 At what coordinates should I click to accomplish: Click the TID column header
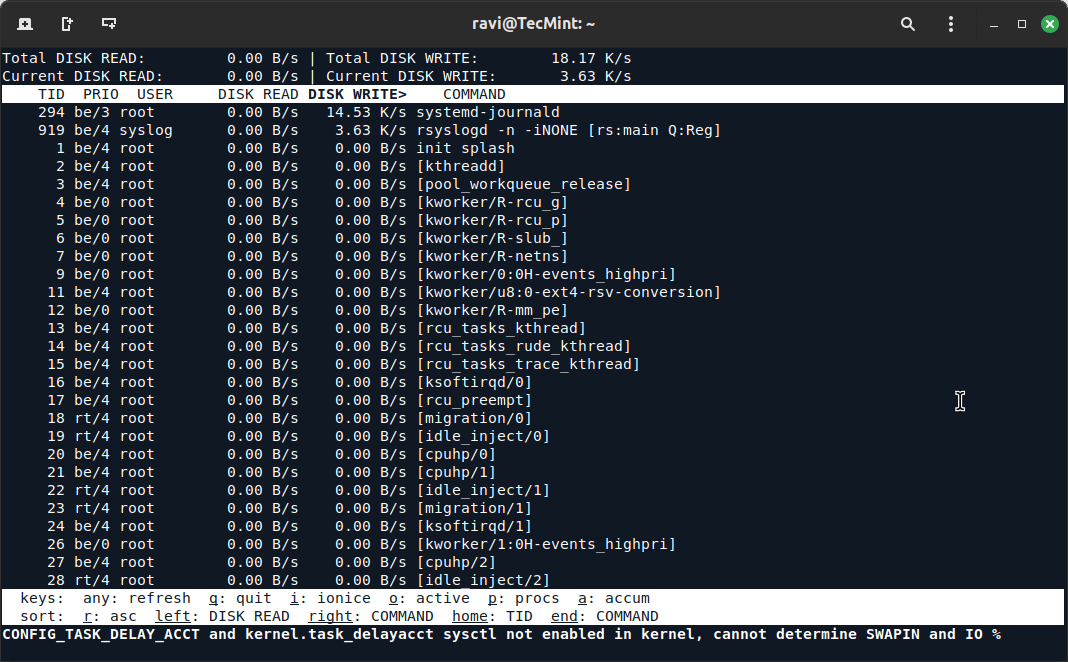click(x=51, y=94)
